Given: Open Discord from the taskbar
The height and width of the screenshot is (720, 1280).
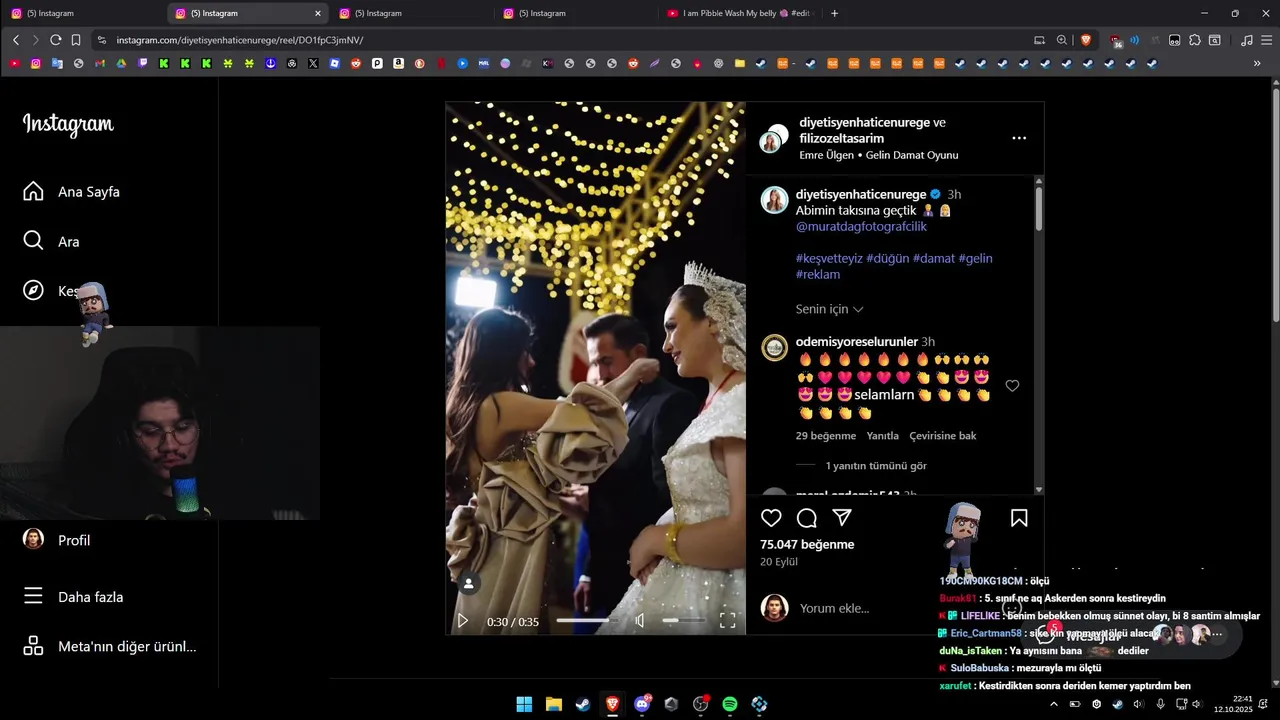Looking at the screenshot, I should click(x=642, y=704).
